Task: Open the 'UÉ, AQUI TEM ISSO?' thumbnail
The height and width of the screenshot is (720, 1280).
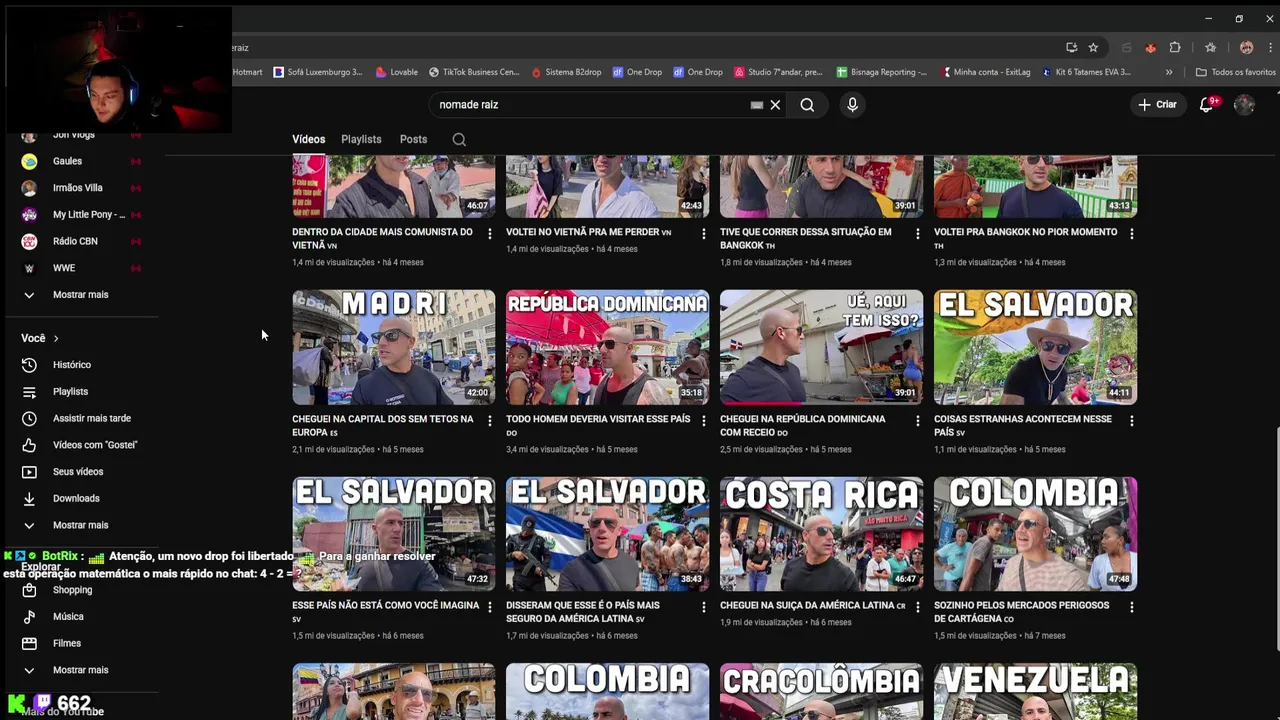Action: [x=821, y=347]
